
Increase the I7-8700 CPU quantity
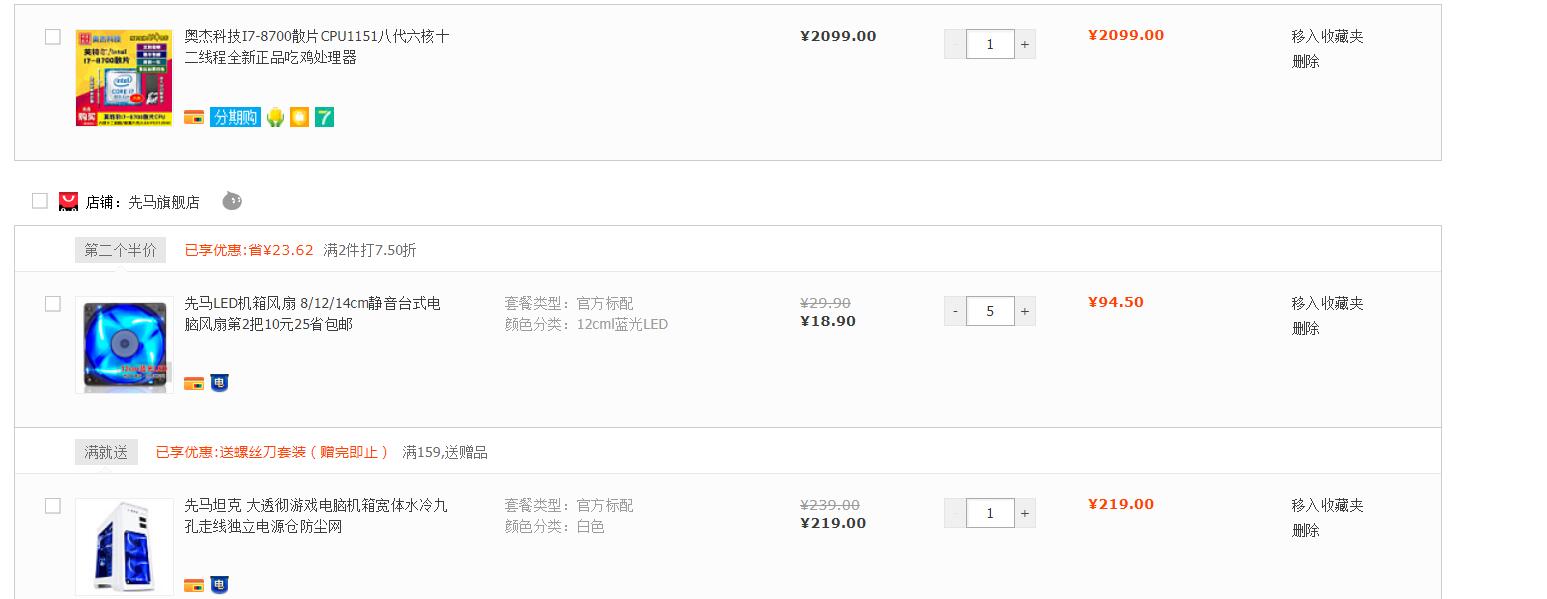point(1025,44)
